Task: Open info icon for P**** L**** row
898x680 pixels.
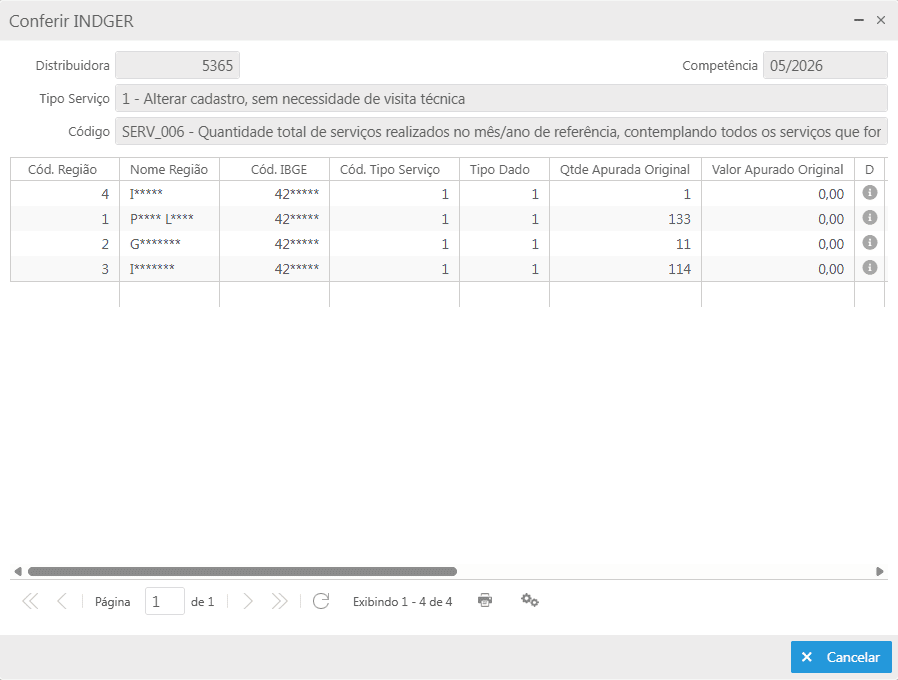Action: pyautogui.click(x=869, y=218)
